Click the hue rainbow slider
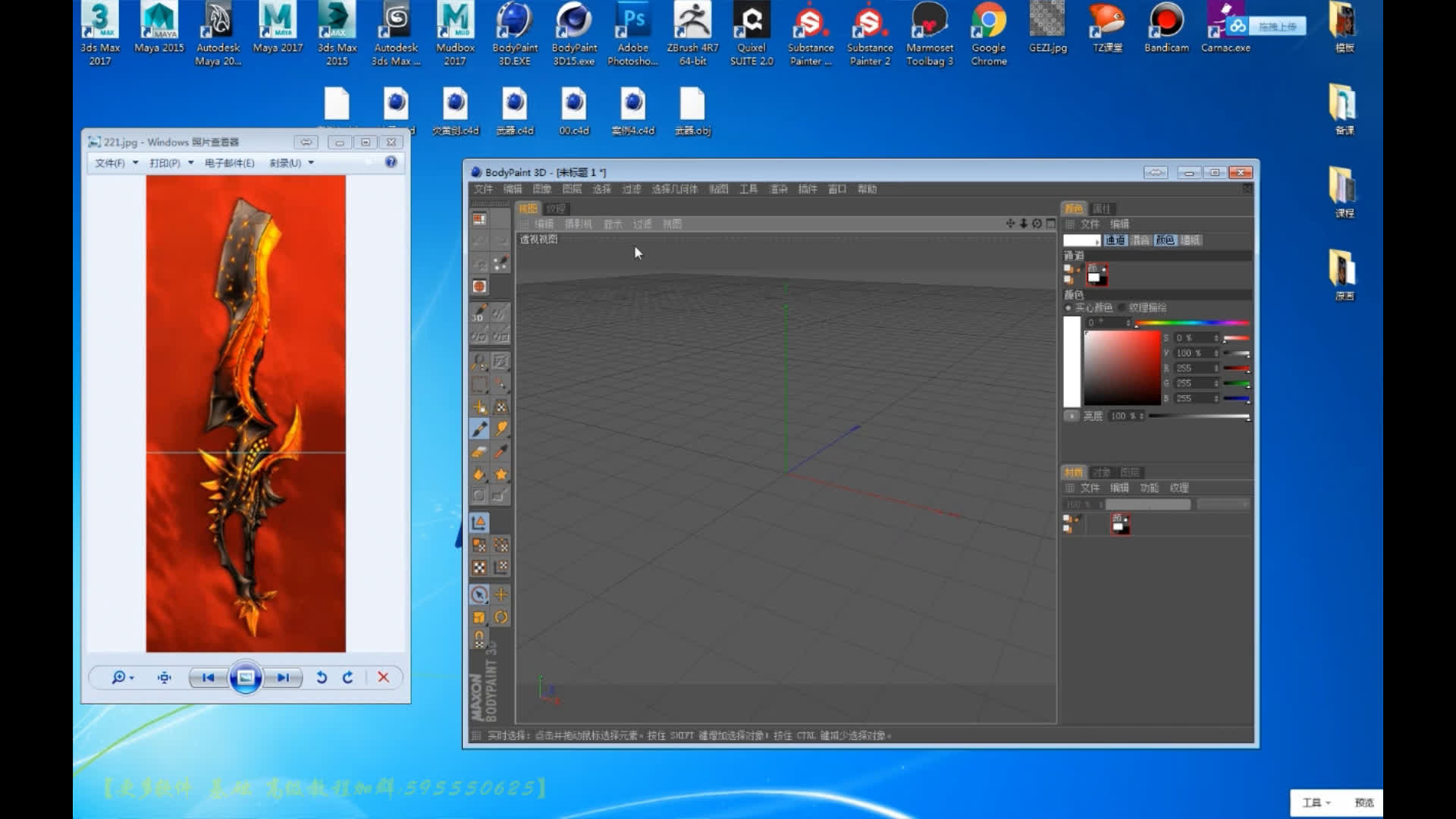 1191,323
